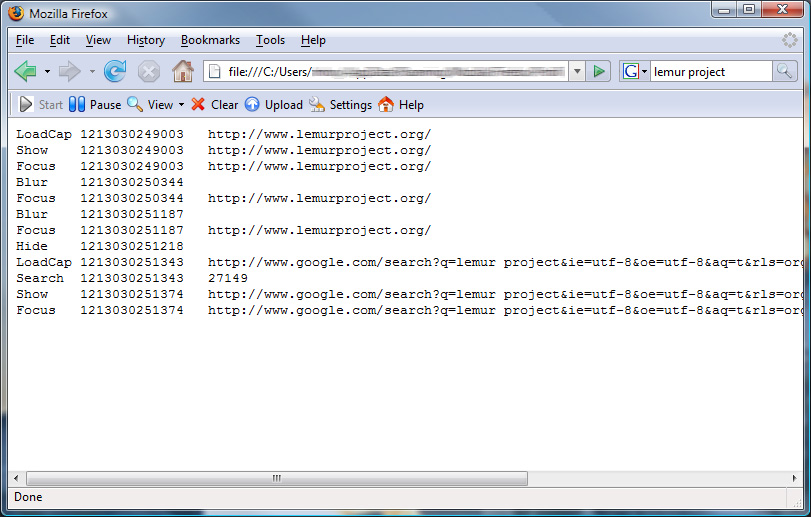Expand the address bar URL dropdown

[x=577, y=71]
